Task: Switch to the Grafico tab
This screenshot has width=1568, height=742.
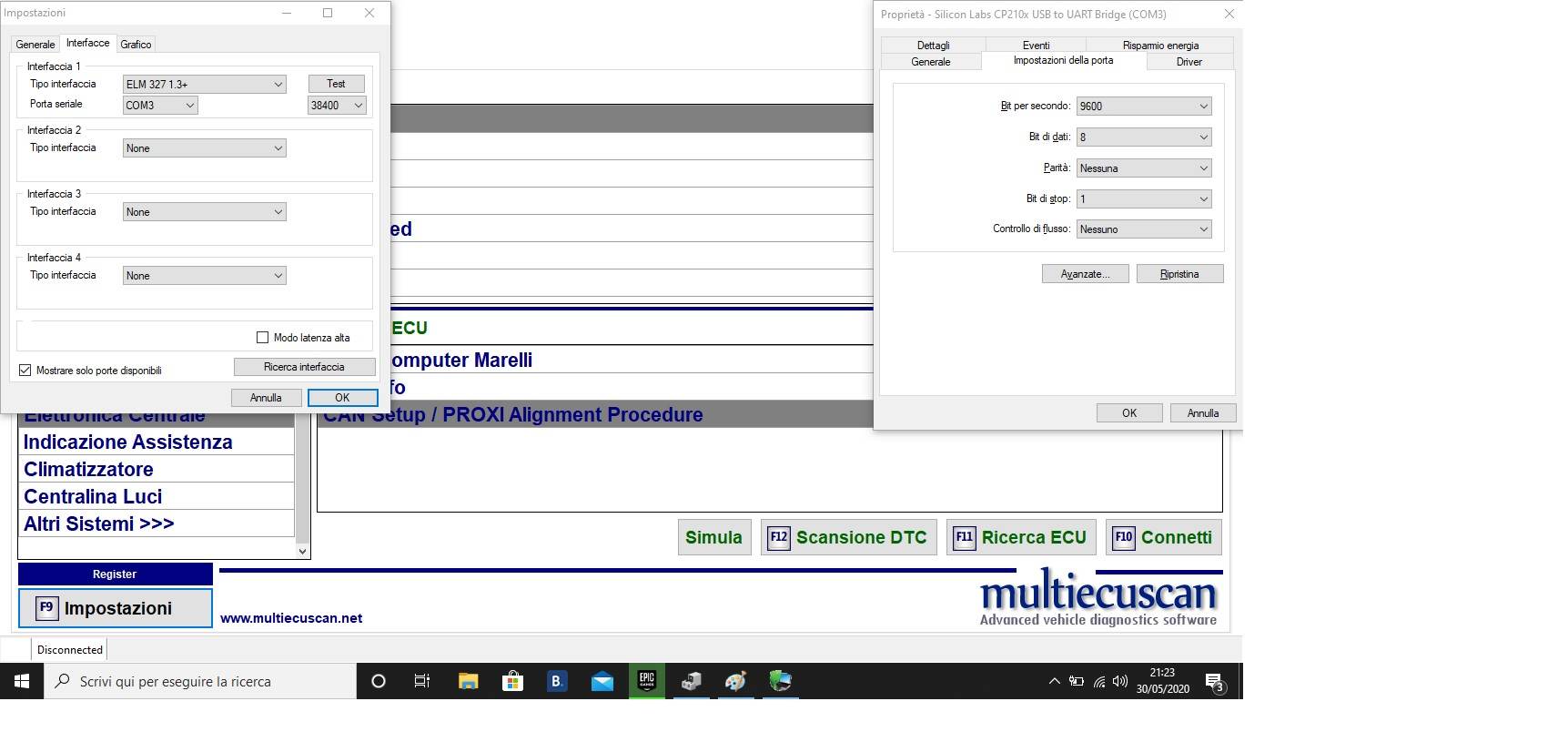Action: tap(136, 44)
